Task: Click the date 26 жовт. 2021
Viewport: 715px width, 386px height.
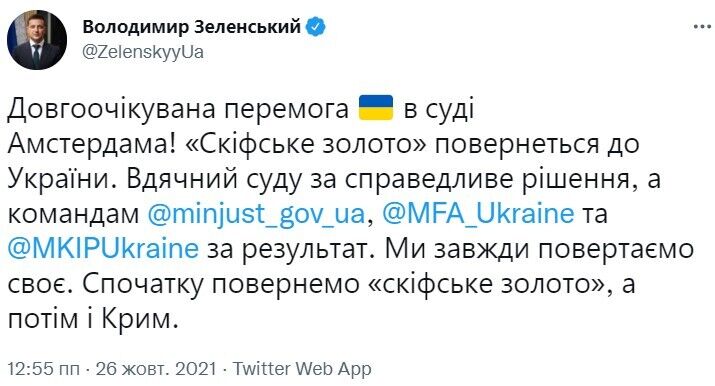Action: click(x=155, y=368)
